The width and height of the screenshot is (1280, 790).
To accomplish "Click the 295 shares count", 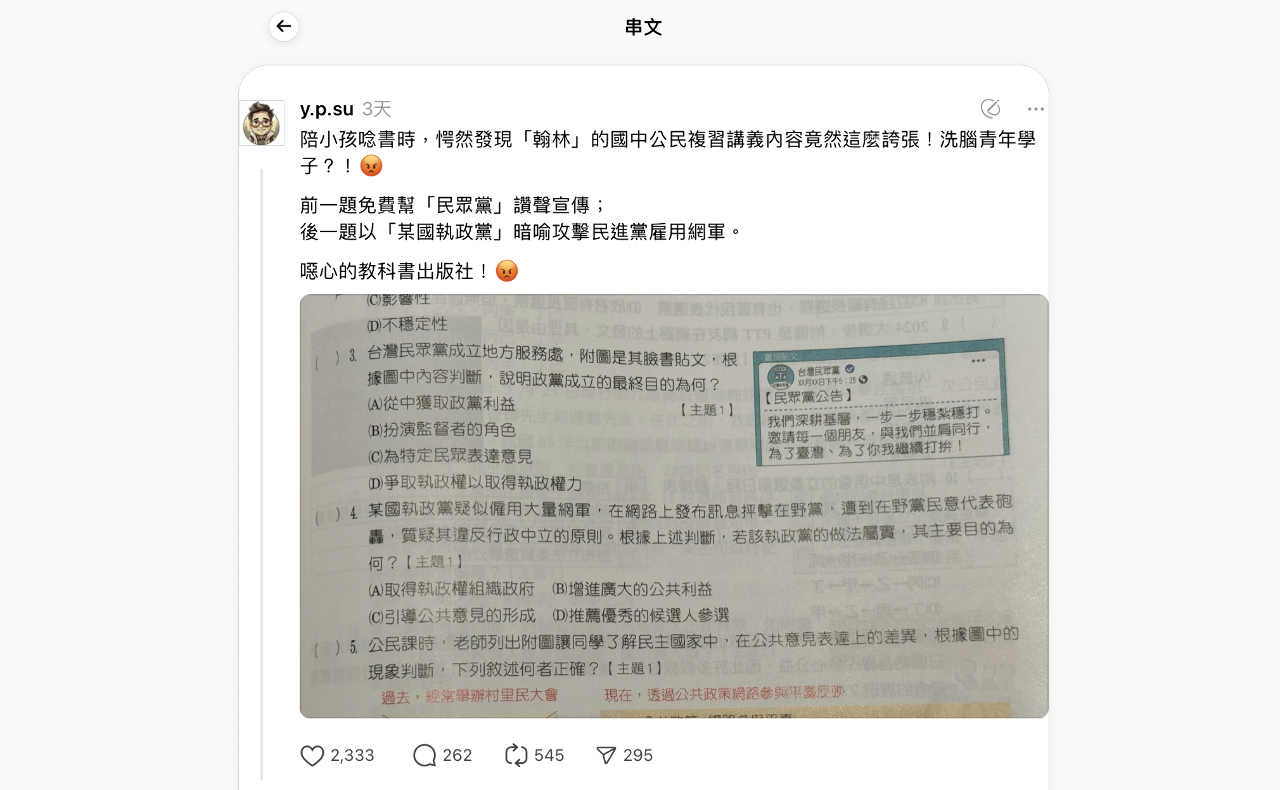I will coord(638,756).
